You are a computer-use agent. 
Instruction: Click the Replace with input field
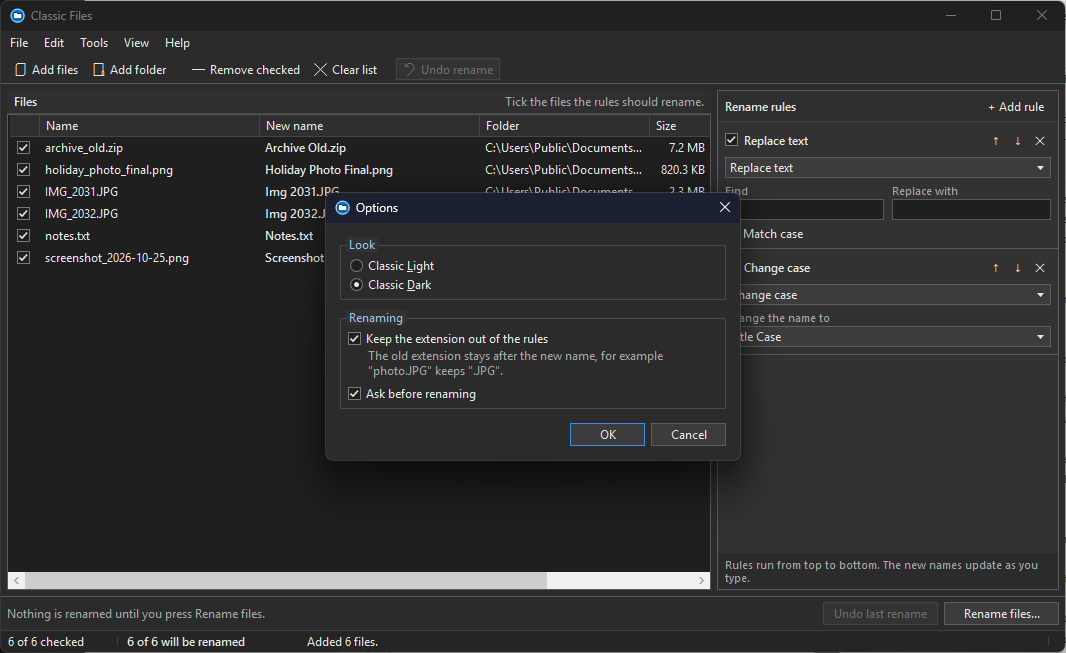971,209
